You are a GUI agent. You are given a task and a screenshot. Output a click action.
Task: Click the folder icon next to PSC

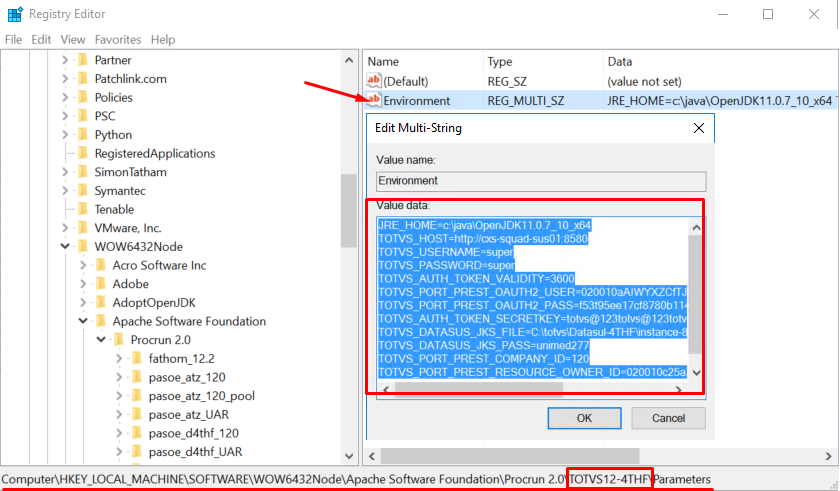(x=82, y=116)
